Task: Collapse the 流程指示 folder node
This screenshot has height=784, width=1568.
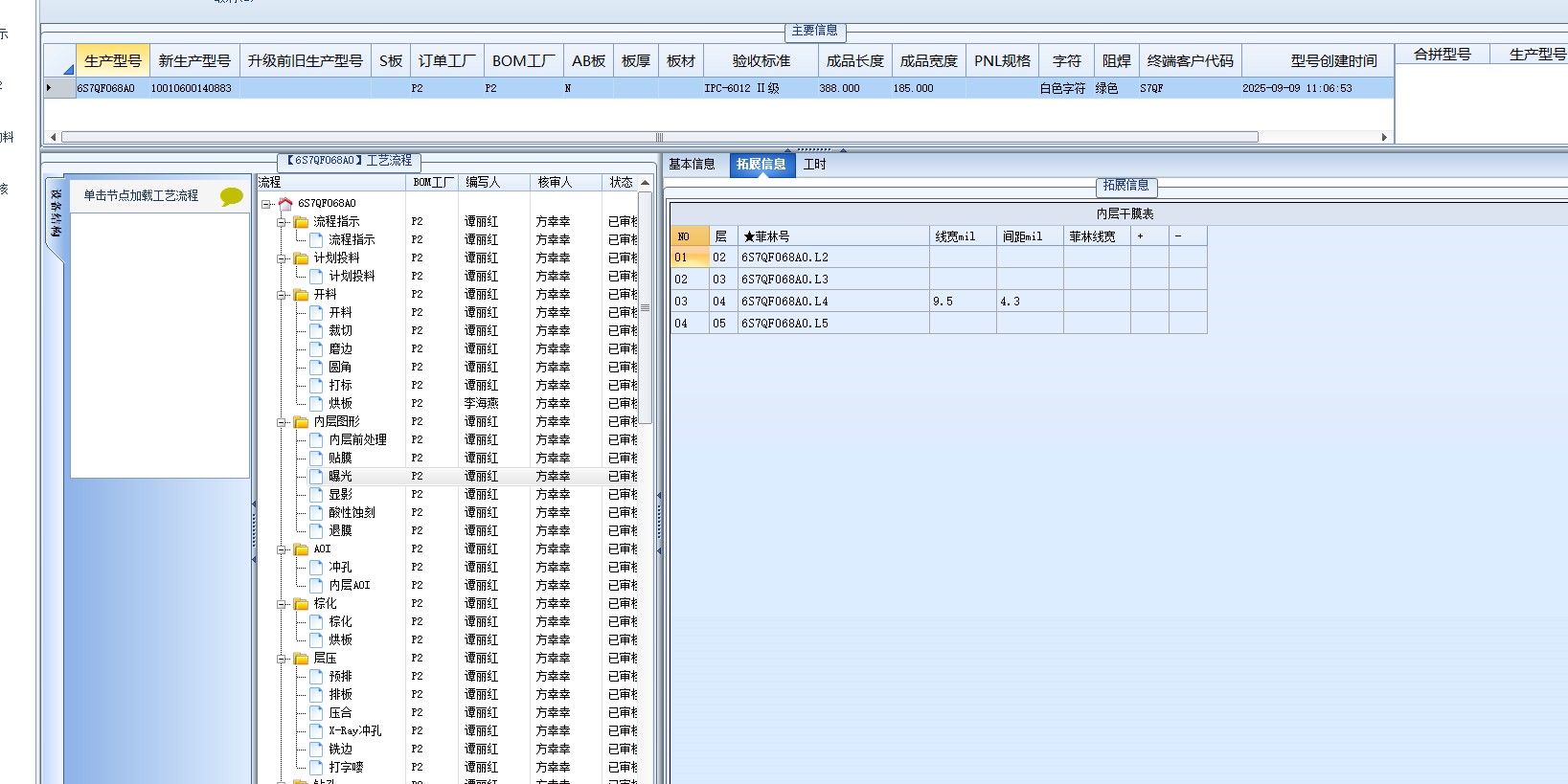Action: (283, 222)
